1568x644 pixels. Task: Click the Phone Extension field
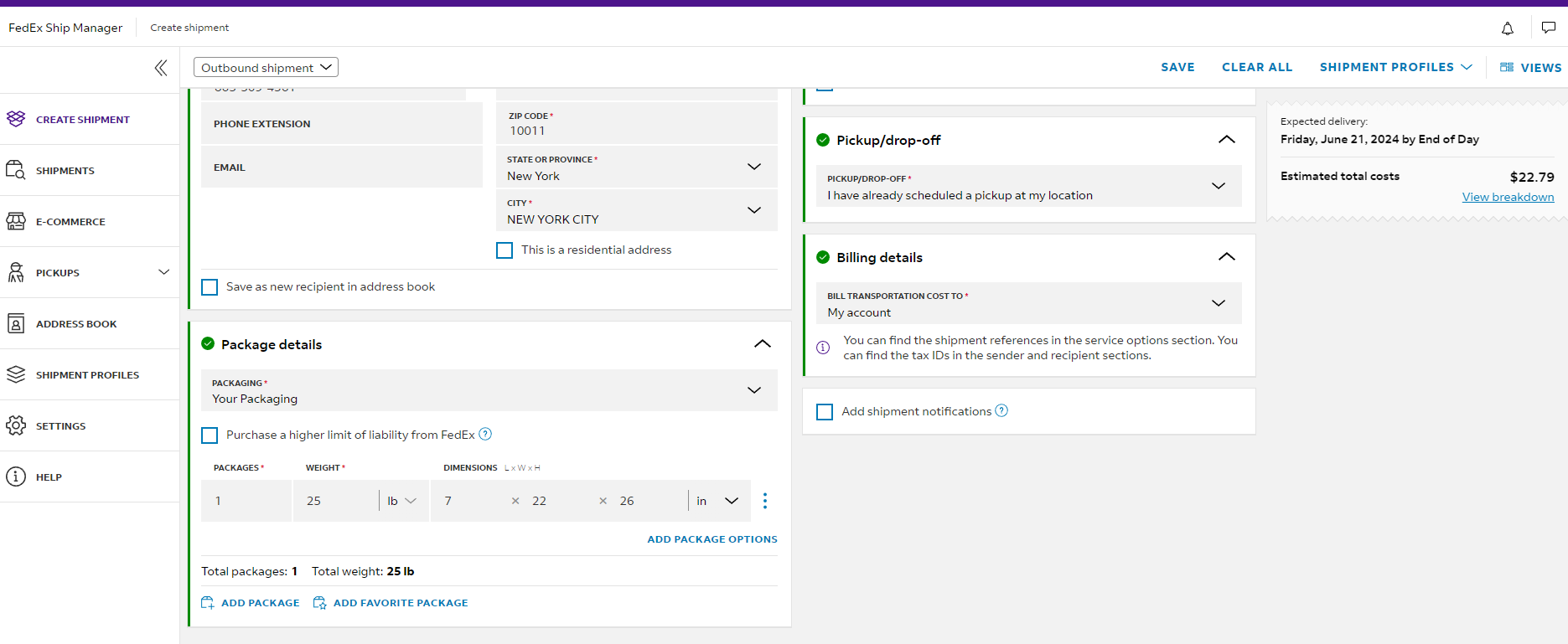click(342, 123)
